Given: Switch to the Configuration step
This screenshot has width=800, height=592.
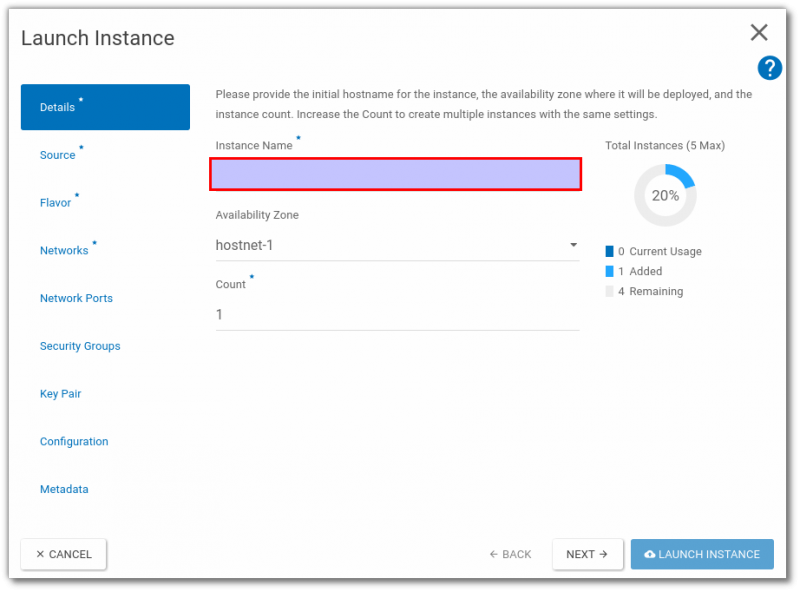Looking at the screenshot, I should [x=74, y=441].
